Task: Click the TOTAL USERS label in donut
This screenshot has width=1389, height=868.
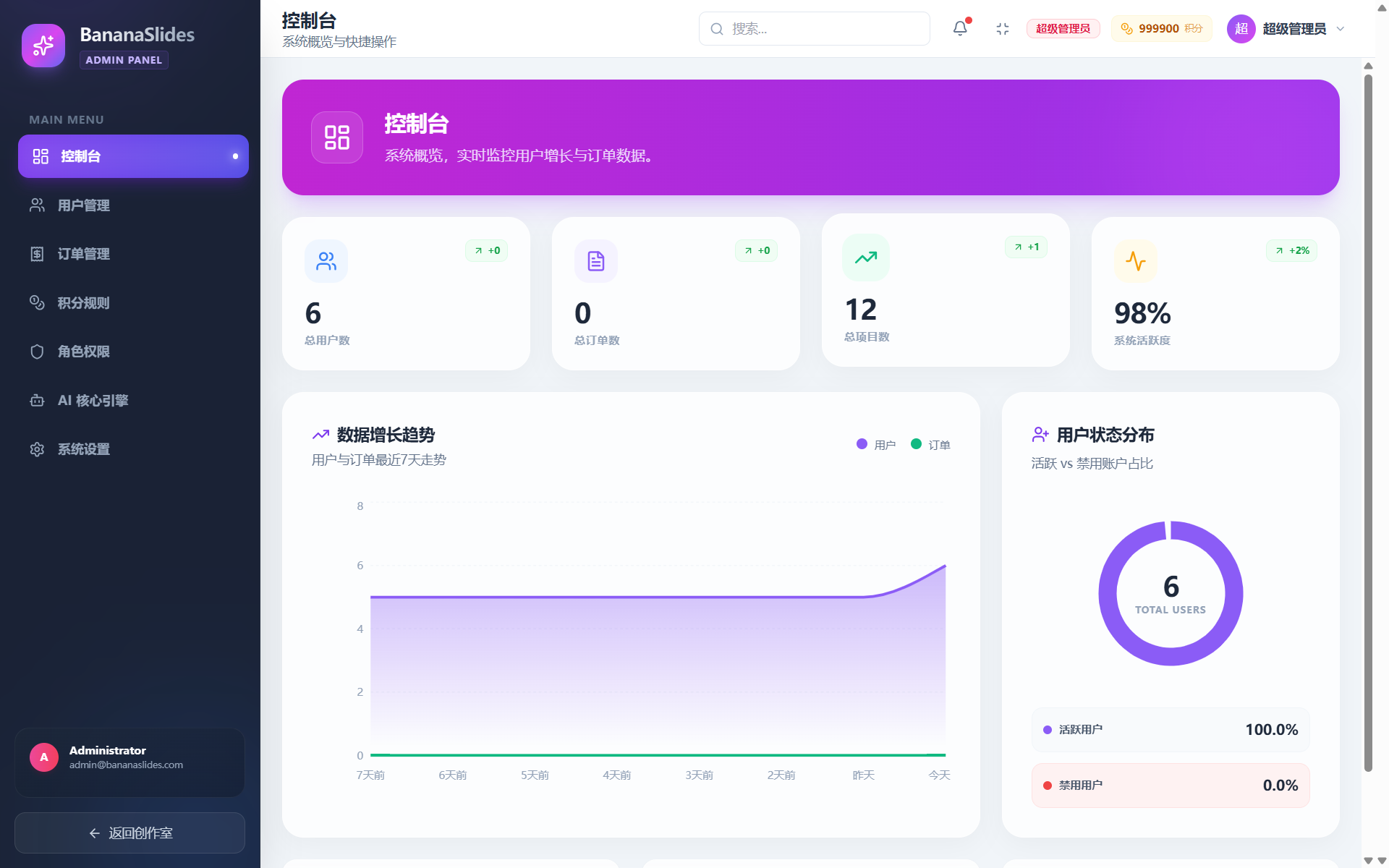Action: (x=1171, y=610)
